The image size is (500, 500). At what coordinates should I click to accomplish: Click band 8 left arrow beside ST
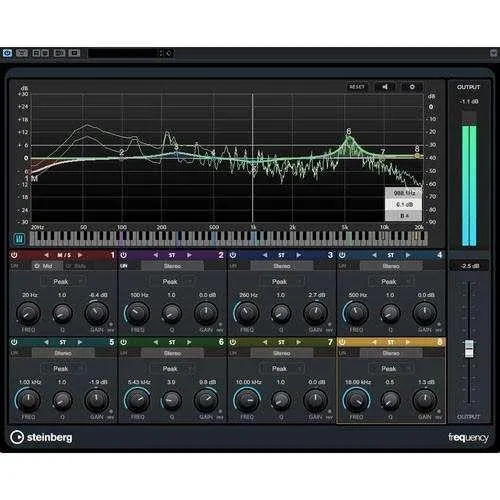click(x=374, y=342)
